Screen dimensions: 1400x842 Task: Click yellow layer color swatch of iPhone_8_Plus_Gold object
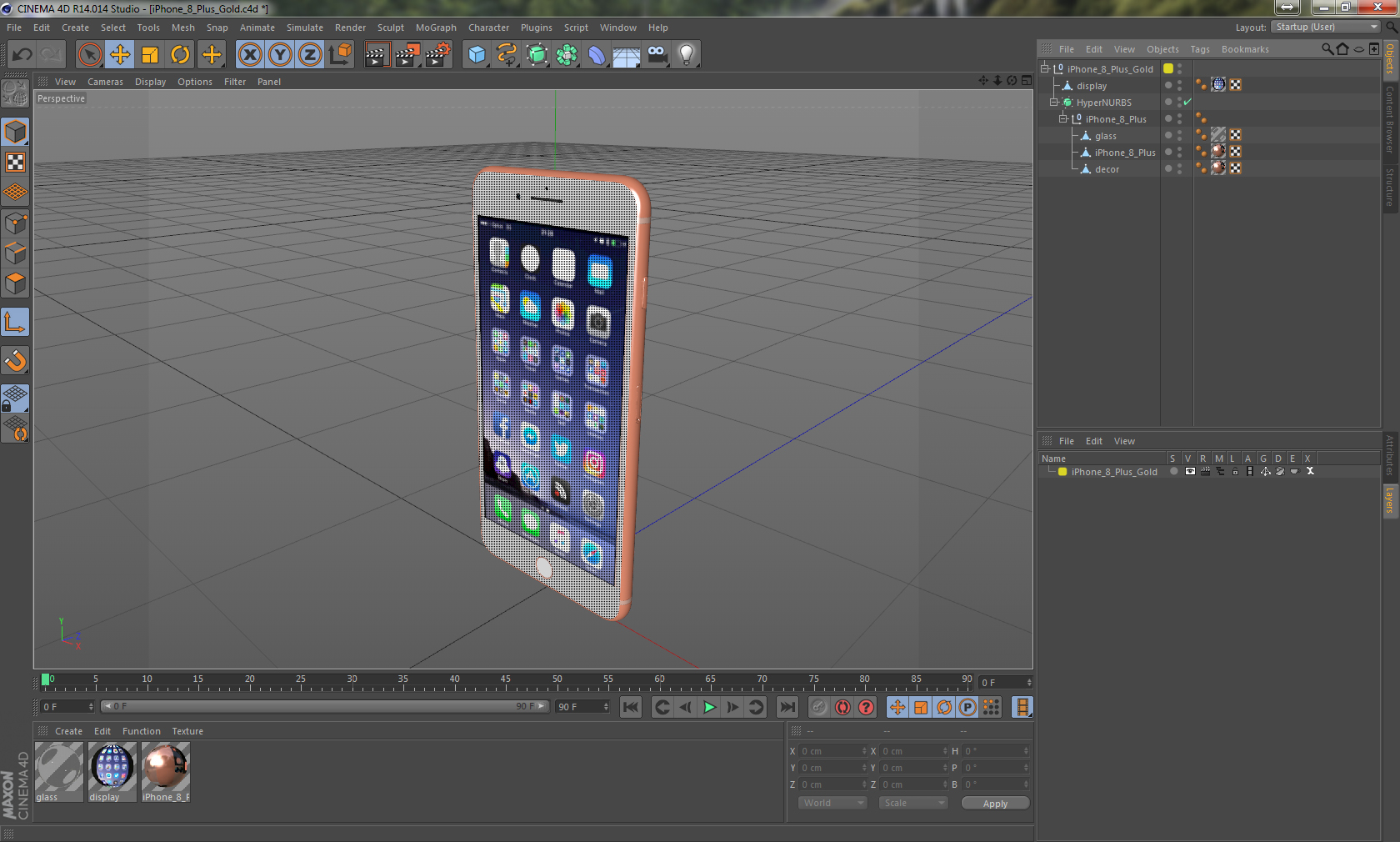1168,68
